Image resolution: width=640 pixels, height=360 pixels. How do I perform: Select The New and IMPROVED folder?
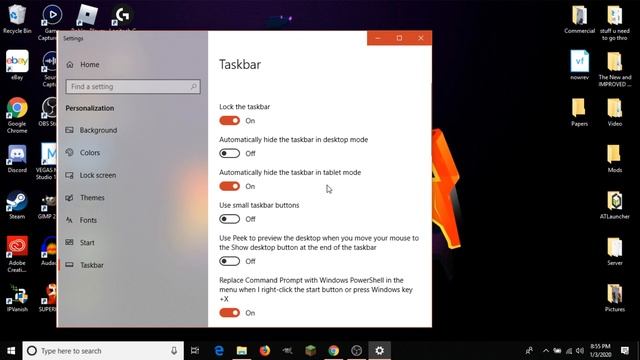[615, 69]
